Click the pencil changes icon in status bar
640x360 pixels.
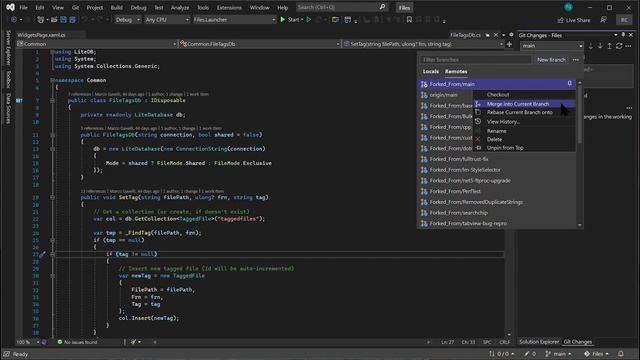click(527, 353)
